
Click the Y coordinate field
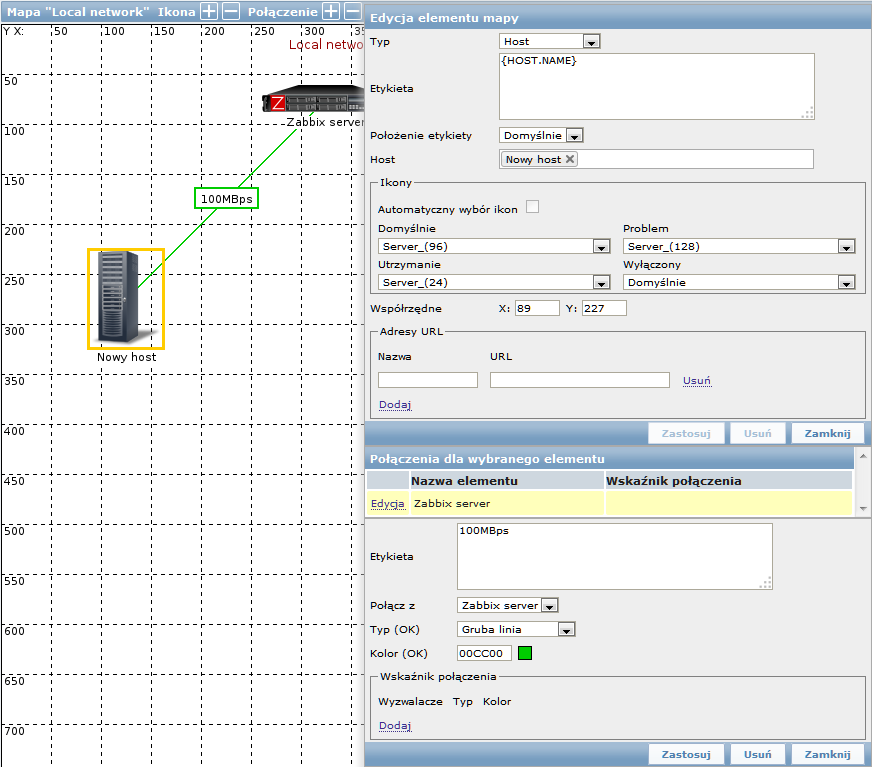(604, 308)
